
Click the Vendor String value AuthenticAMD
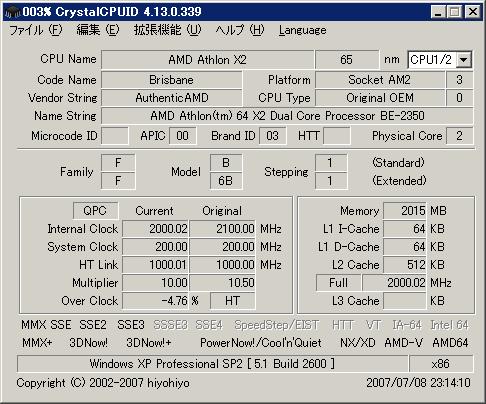tap(172, 98)
